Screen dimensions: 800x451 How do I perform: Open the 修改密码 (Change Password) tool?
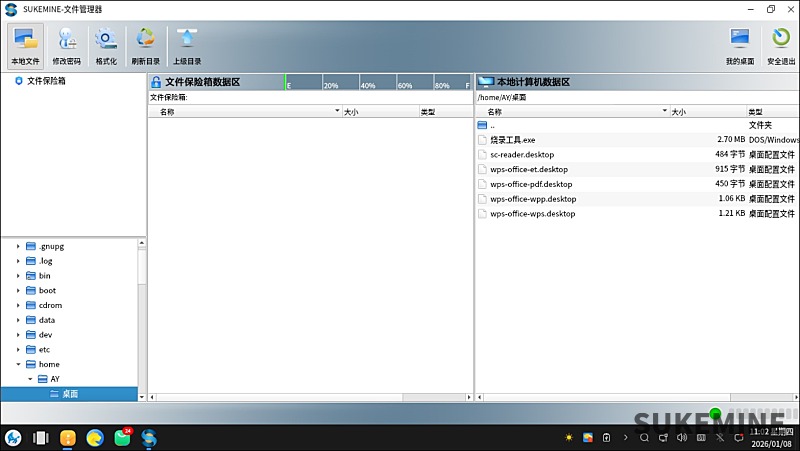pyautogui.click(x=67, y=45)
